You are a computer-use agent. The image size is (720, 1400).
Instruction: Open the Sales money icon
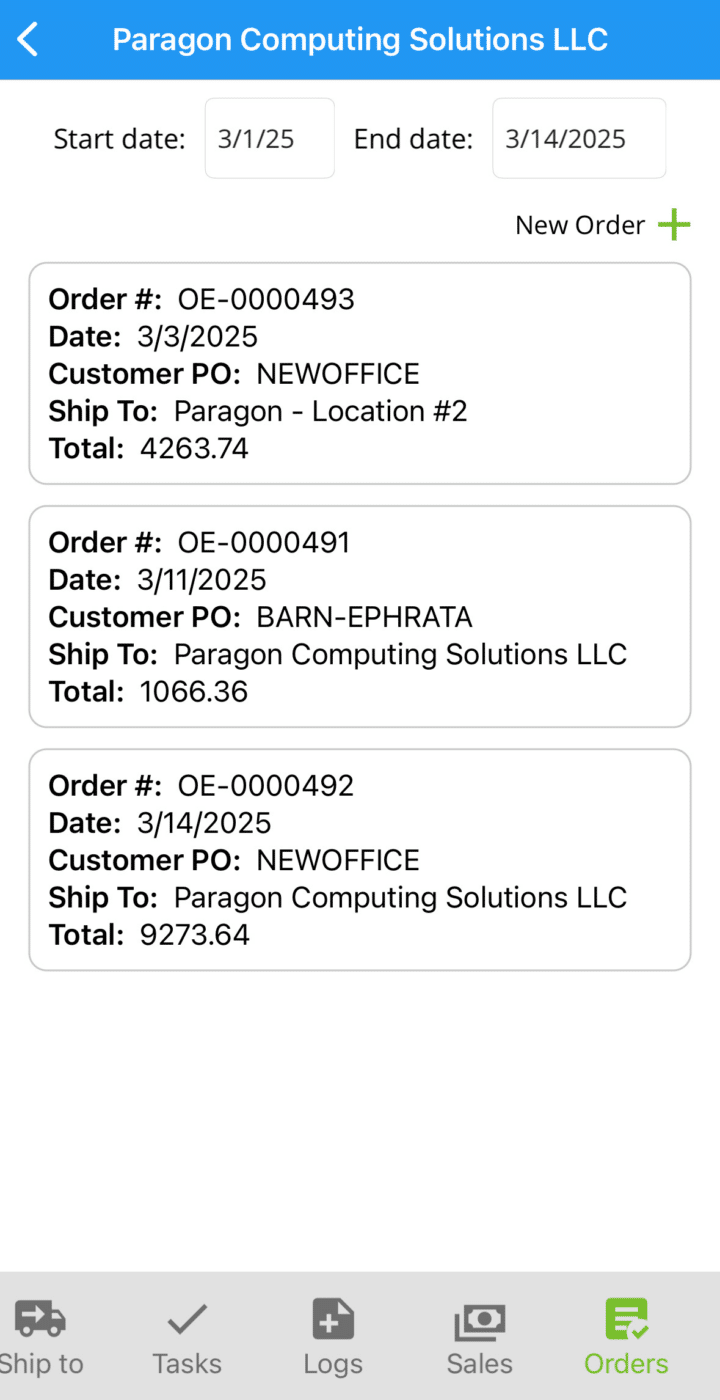(x=480, y=1321)
